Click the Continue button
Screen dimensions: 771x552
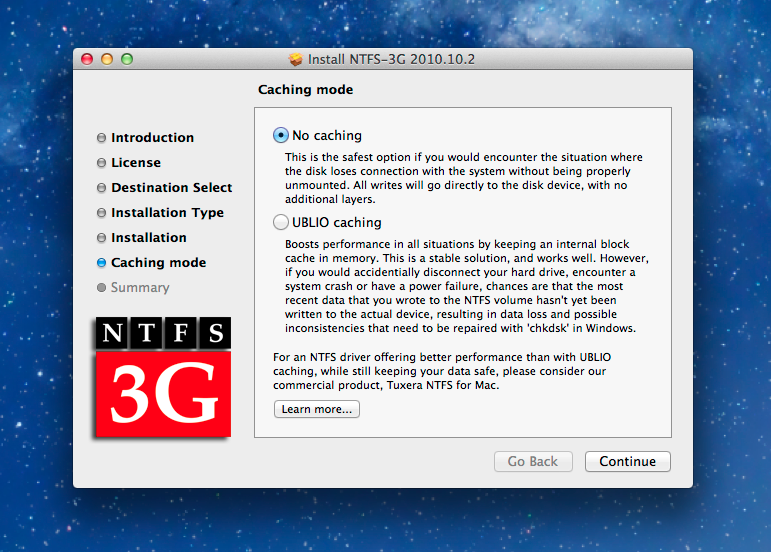tap(627, 462)
